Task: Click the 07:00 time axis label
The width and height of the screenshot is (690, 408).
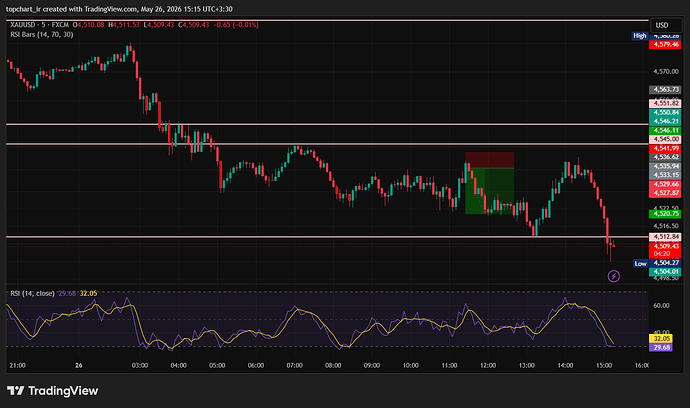Action: 294,365
